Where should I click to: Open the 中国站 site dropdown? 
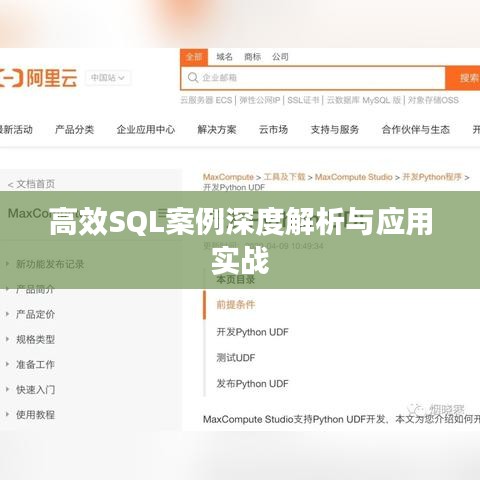click(x=108, y=78)
